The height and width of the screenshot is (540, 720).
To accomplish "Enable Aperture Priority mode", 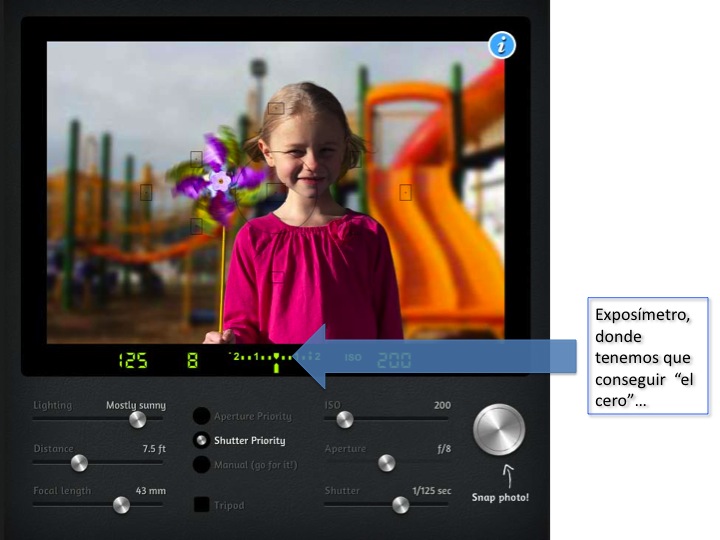I will click(x=201, y=416).
